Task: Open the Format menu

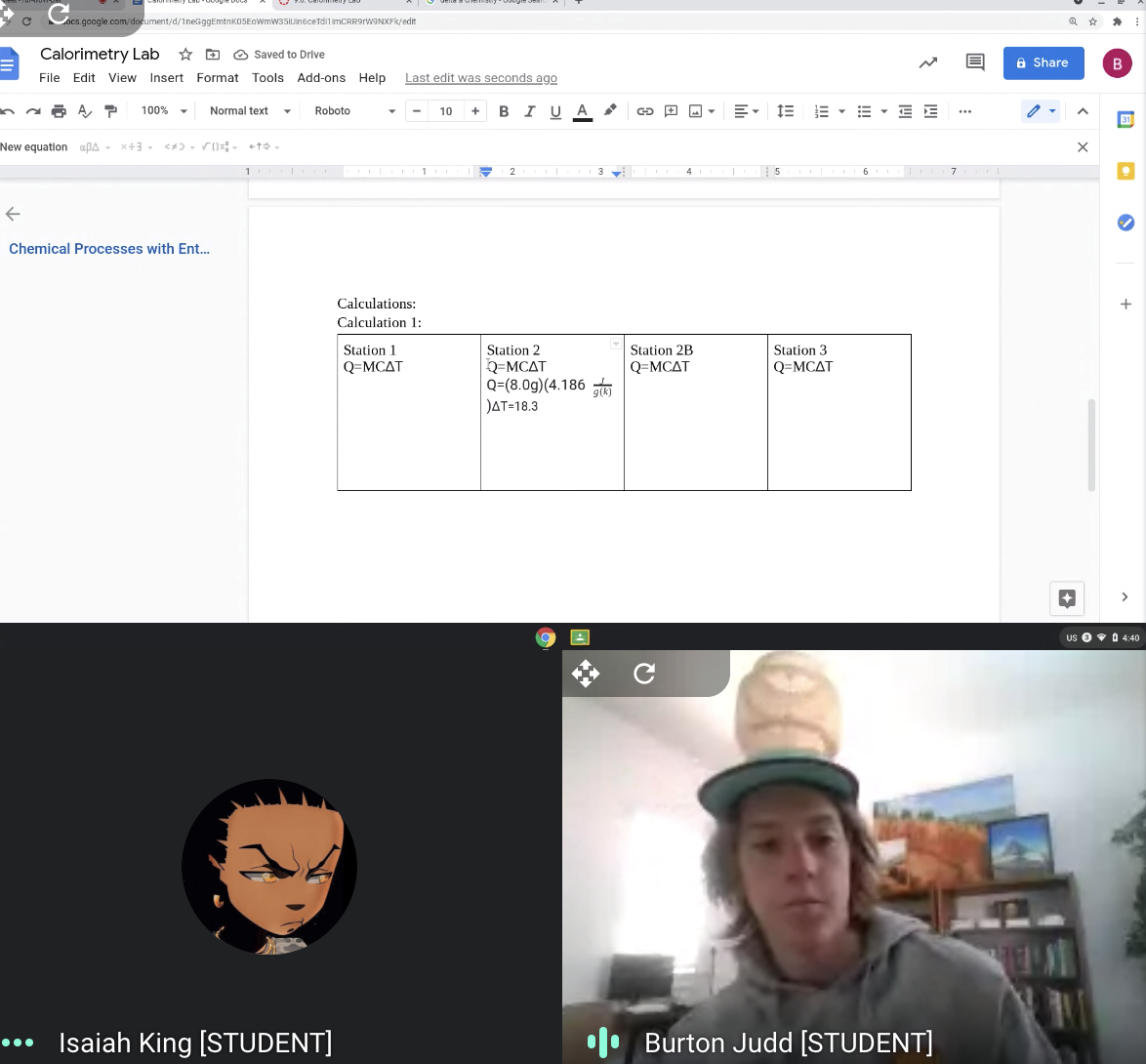Action: click(x=217, y=77)
